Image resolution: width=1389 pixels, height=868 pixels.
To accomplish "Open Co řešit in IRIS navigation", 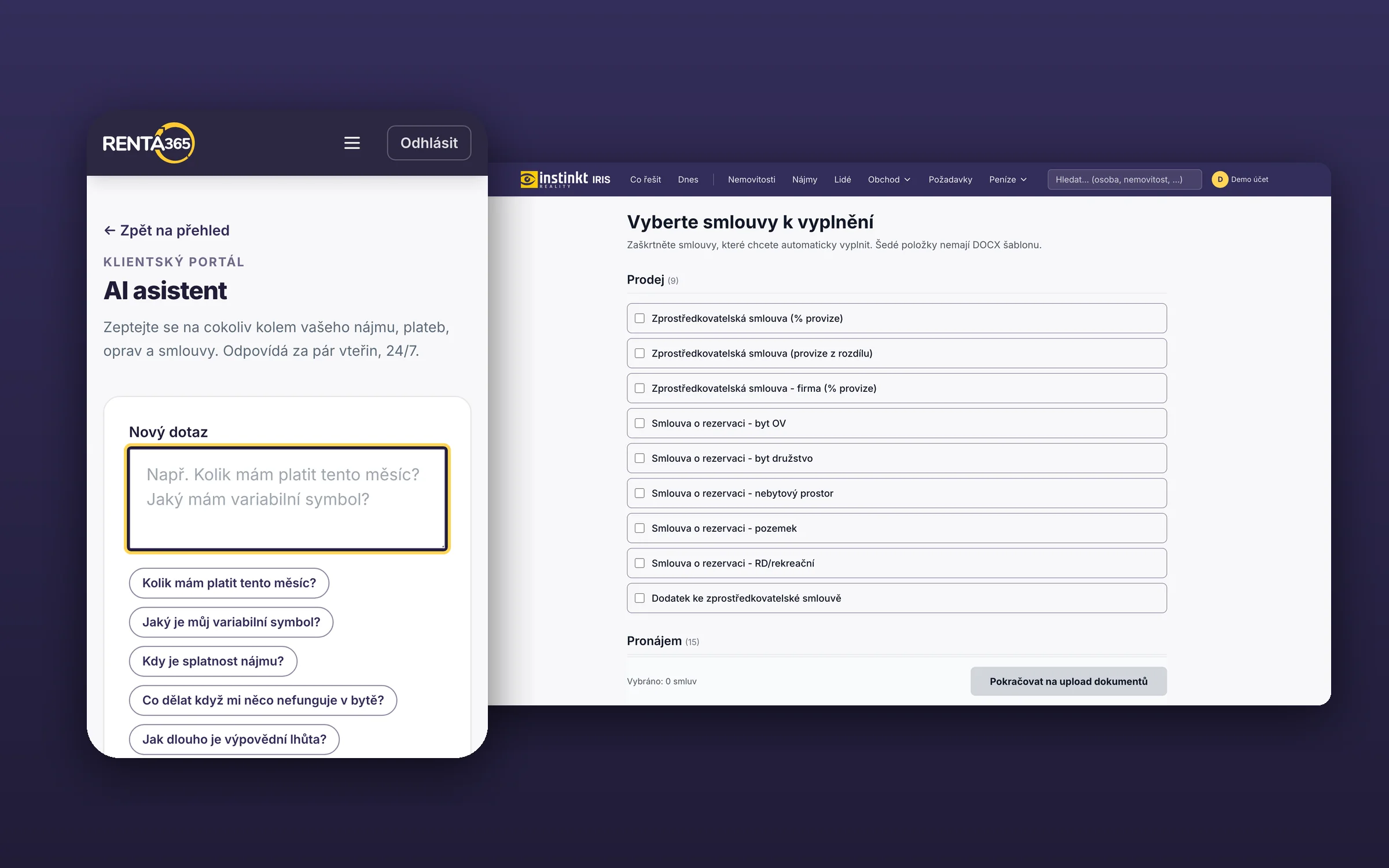I will click(x=645, y=179).
